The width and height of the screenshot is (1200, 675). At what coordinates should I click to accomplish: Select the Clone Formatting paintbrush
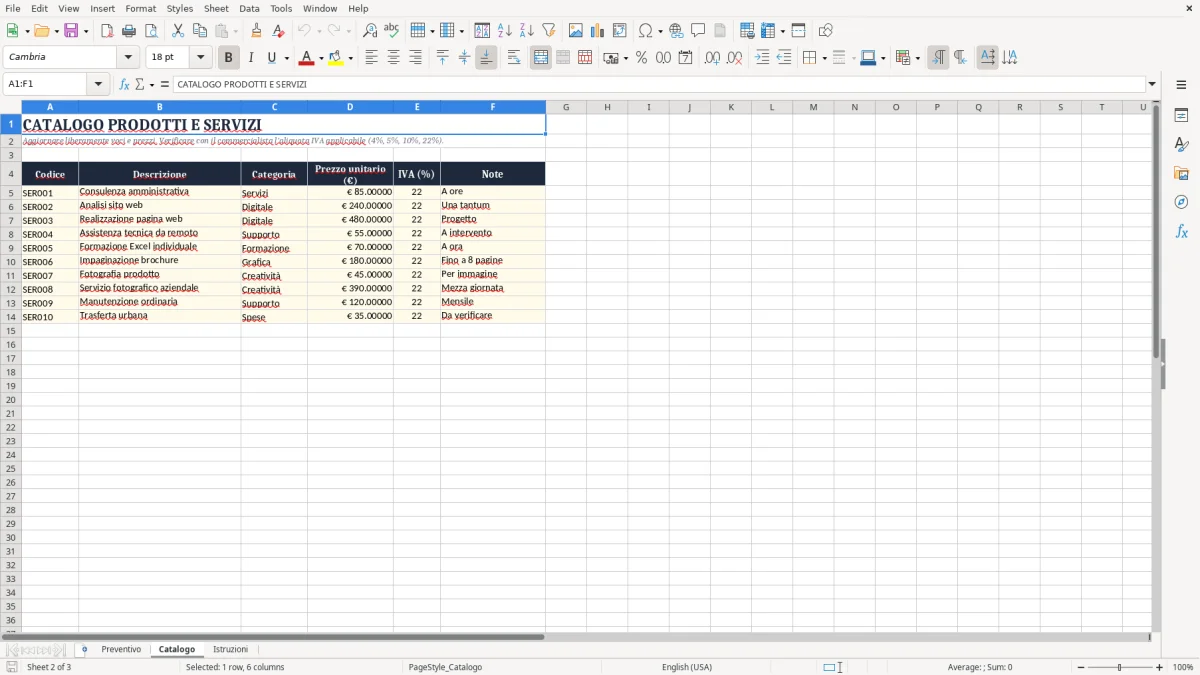point(256,31)
